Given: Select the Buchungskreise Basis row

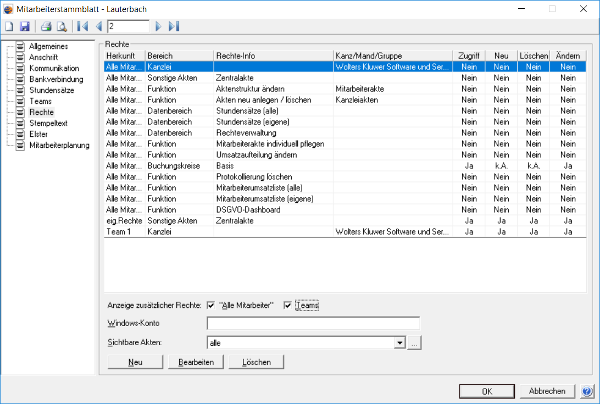Looking at the screenshot, I should 345,166.
